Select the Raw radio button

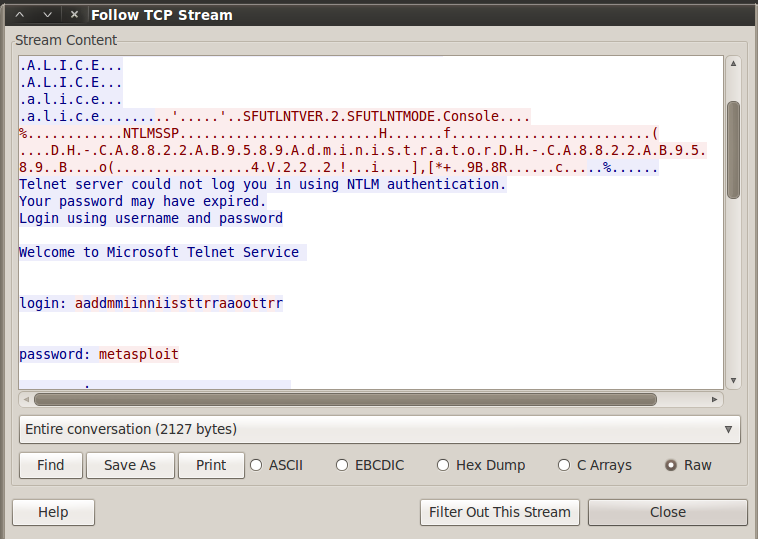(688, 465)
